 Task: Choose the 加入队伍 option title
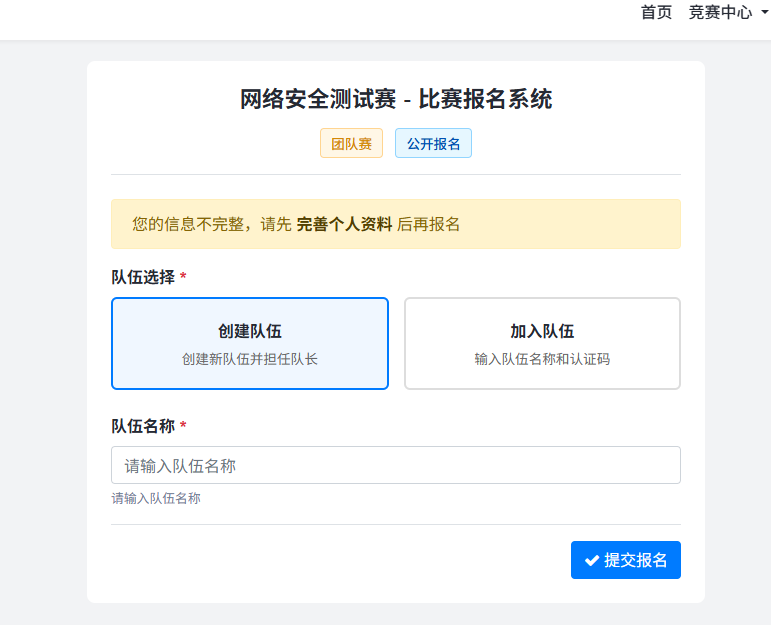click(x=542, y=331)
